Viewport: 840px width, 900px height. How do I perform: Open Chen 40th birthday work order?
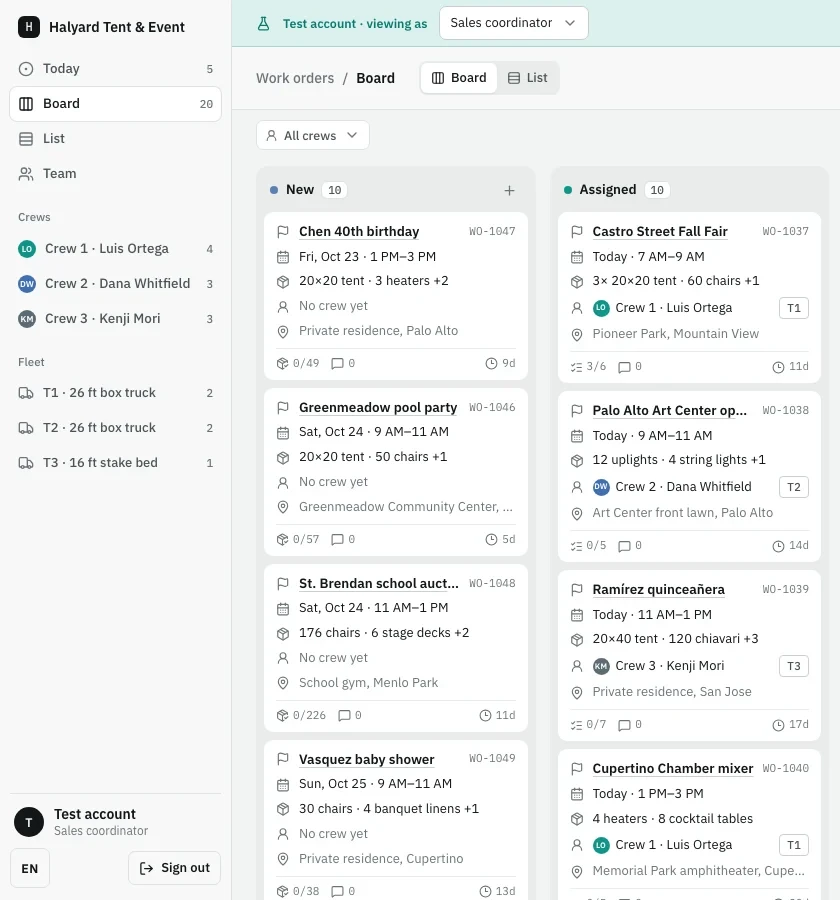pos(359,231)
